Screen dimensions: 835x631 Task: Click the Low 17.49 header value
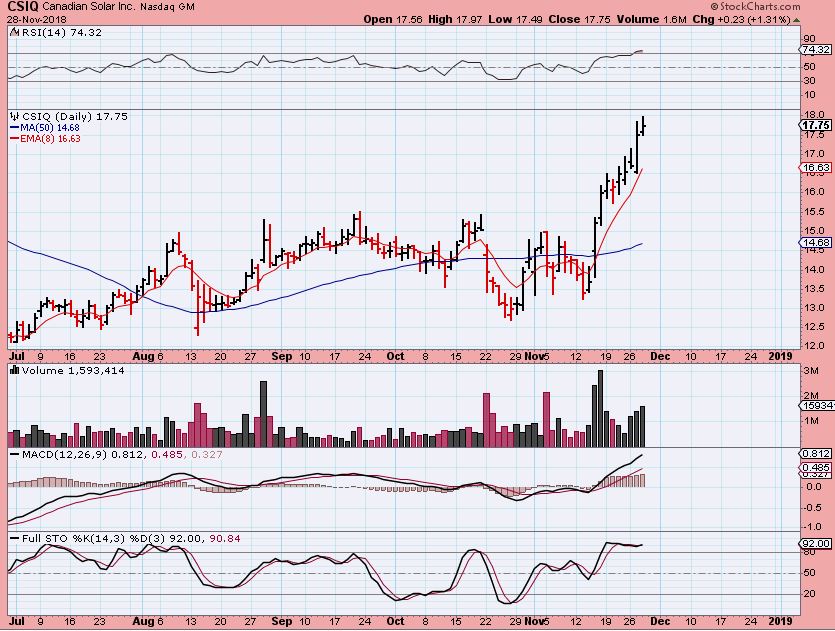515,20
